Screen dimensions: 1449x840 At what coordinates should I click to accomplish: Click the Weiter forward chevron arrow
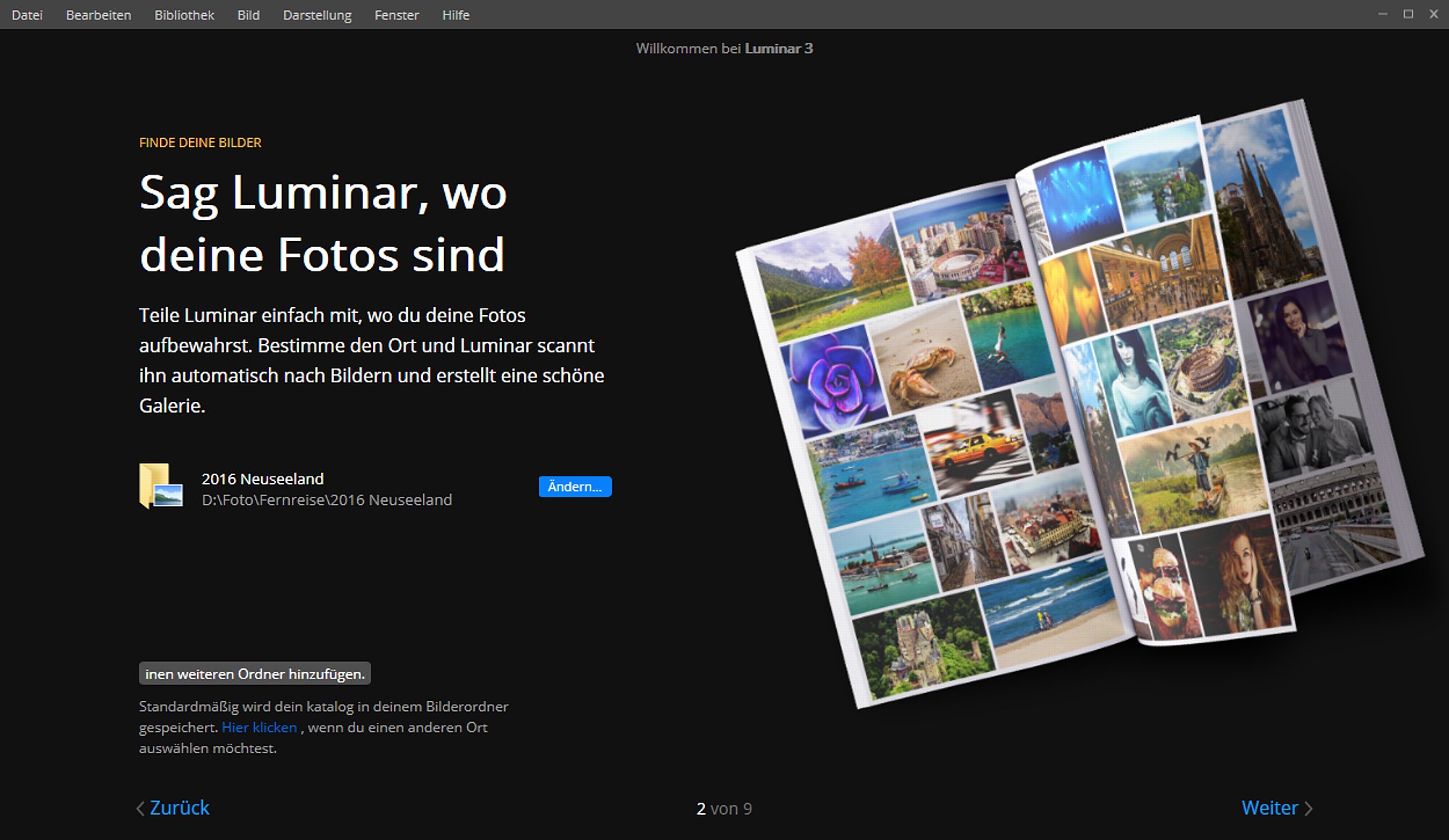click(1308, 809)
